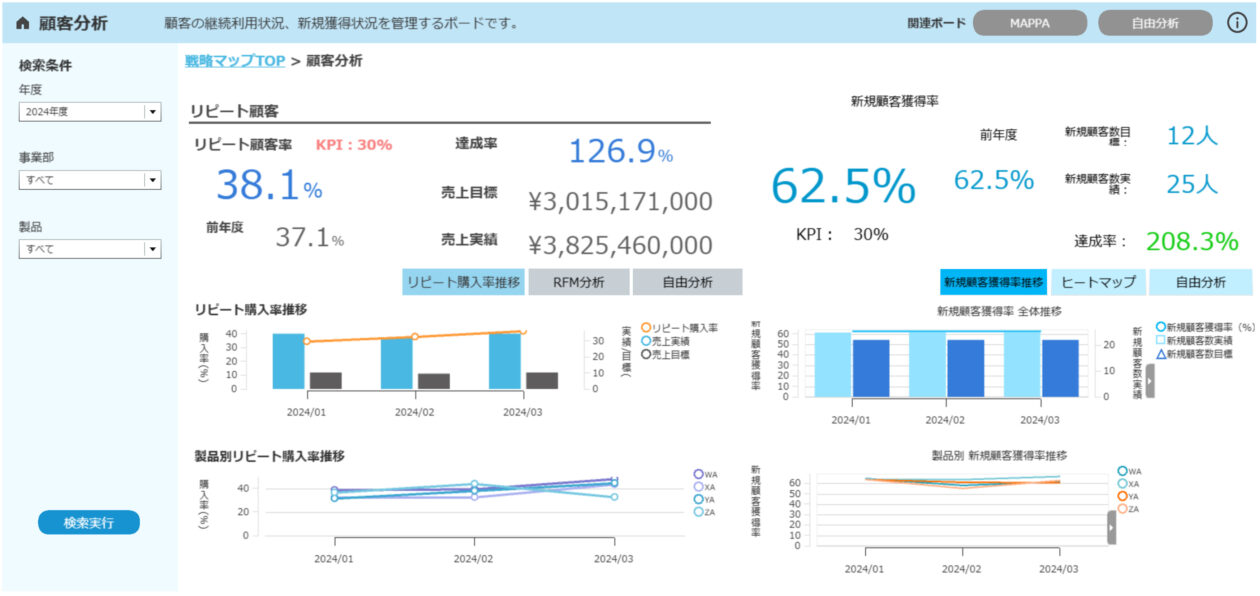Switch to the RFM分析 tab

point(579,282)
